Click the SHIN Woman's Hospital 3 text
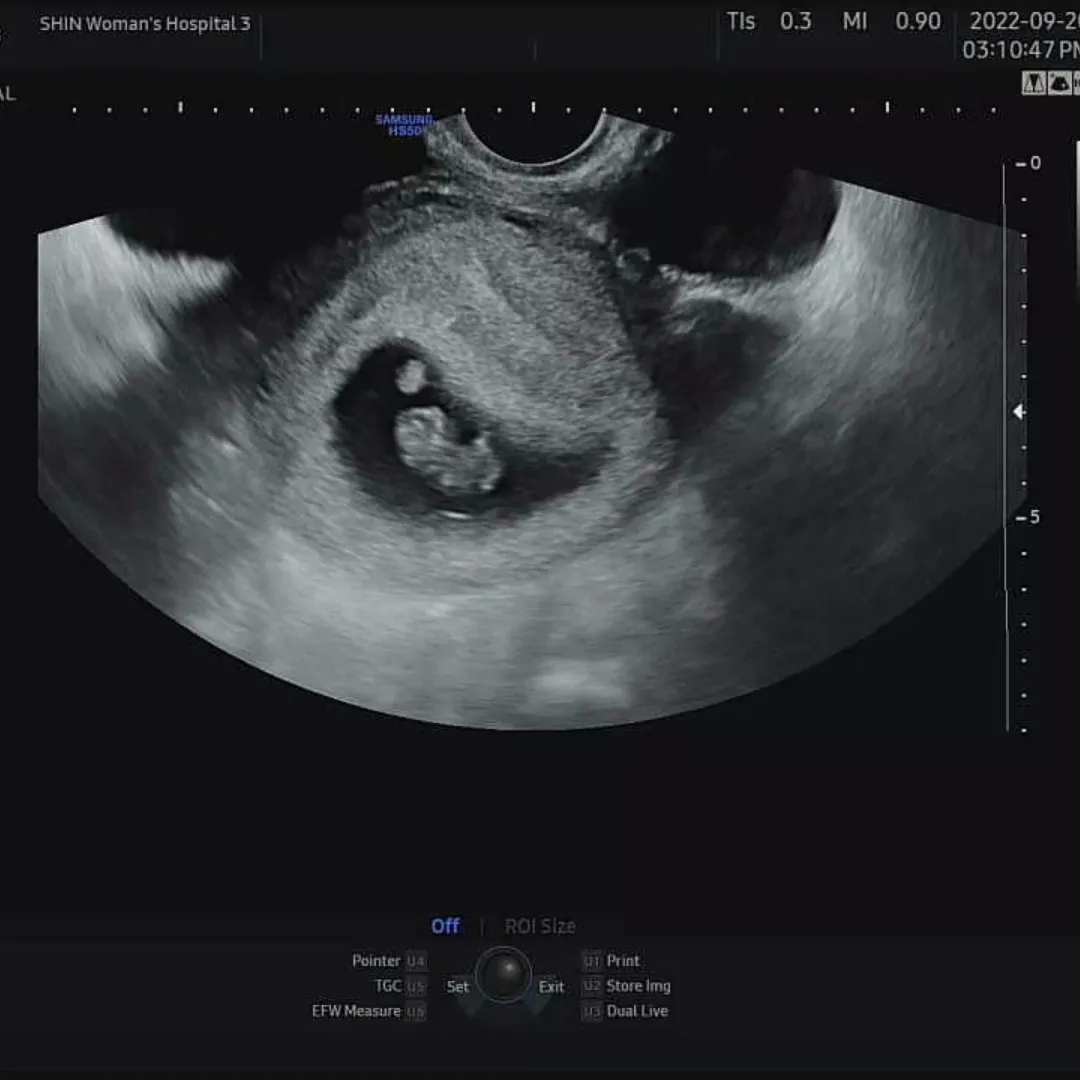 [145, 24]
